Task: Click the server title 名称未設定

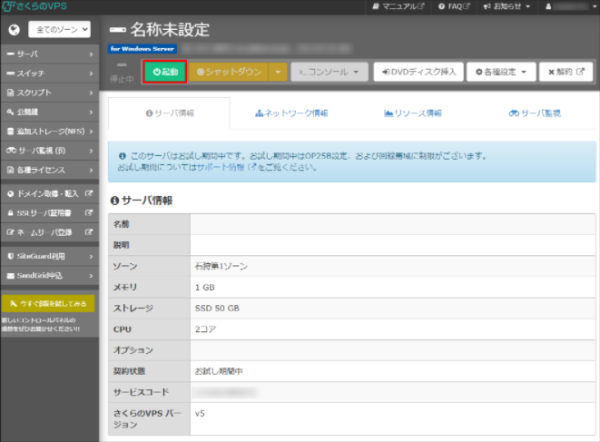Action: (170, 29)
